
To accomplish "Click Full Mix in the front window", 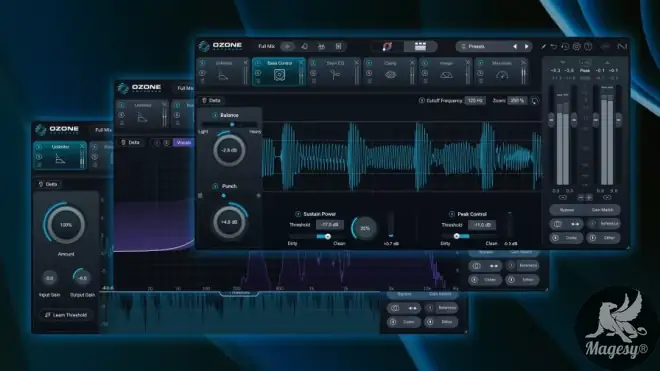I will (x=266, y=46).
